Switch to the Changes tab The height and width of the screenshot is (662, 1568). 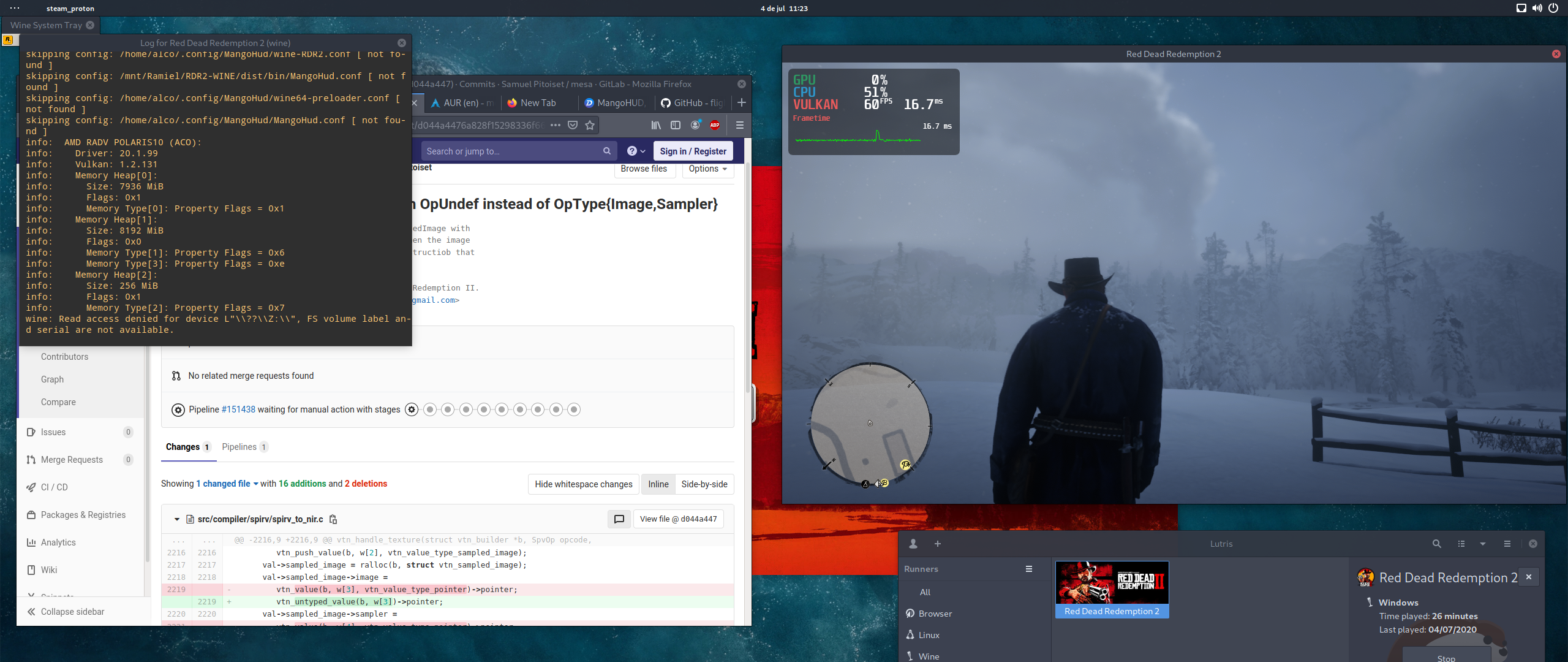pos(189,447)
